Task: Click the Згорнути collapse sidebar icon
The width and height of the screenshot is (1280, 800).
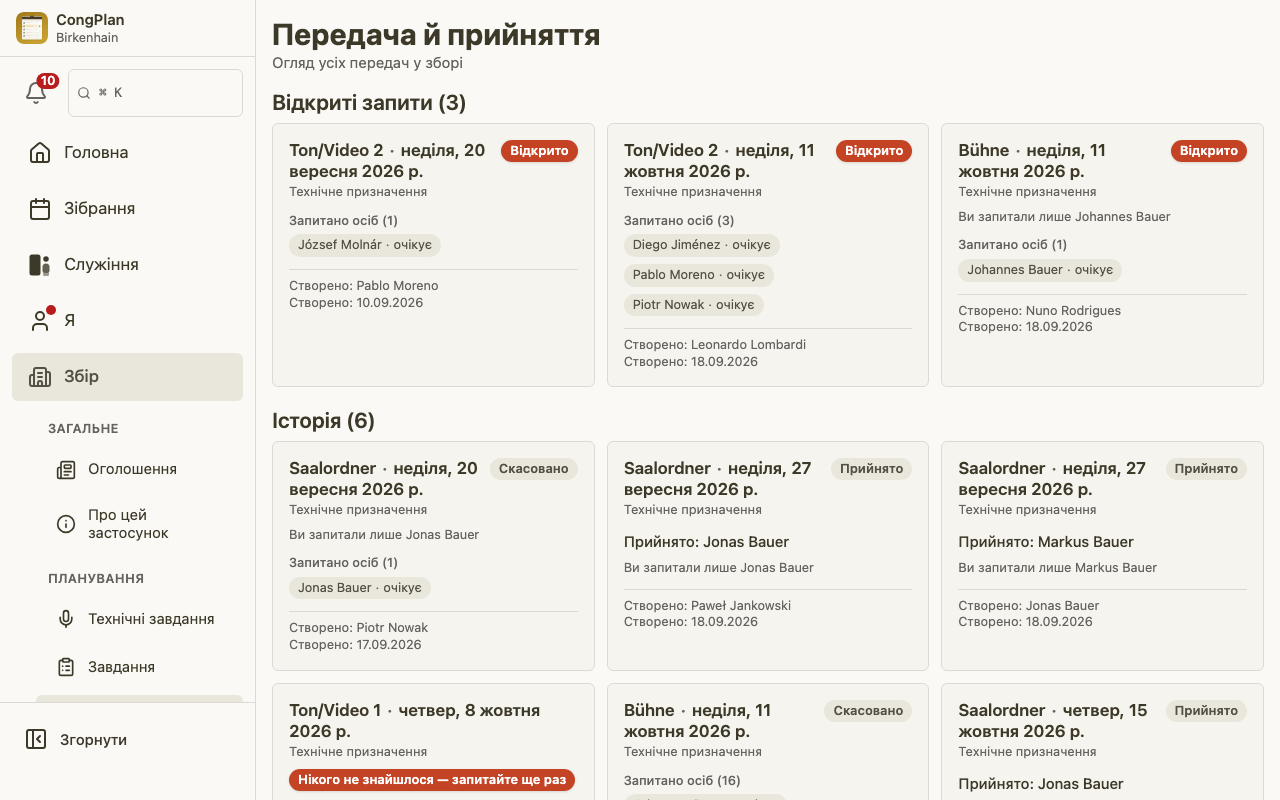Action: (36, 740)
